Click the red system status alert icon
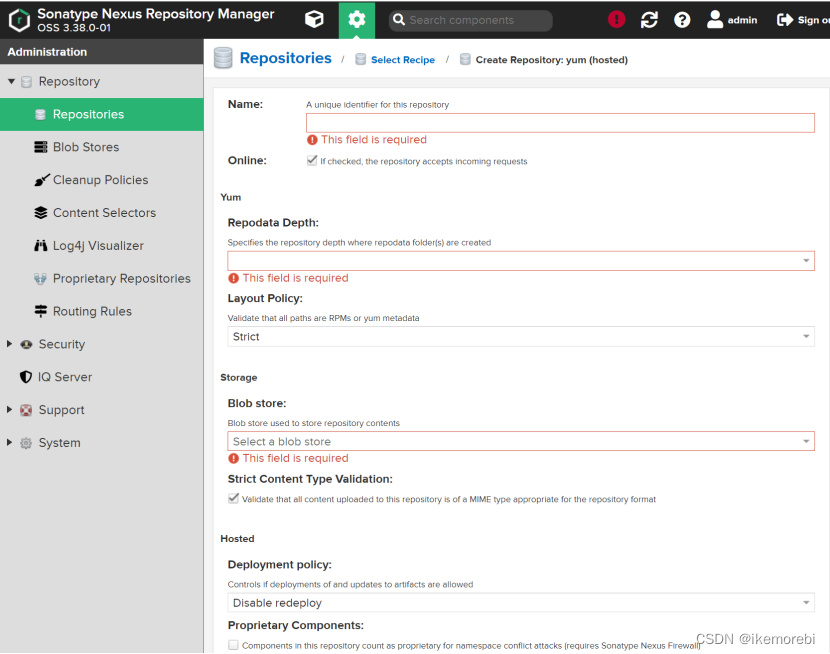Screen dimensions: 830x654 pos(616,20)
